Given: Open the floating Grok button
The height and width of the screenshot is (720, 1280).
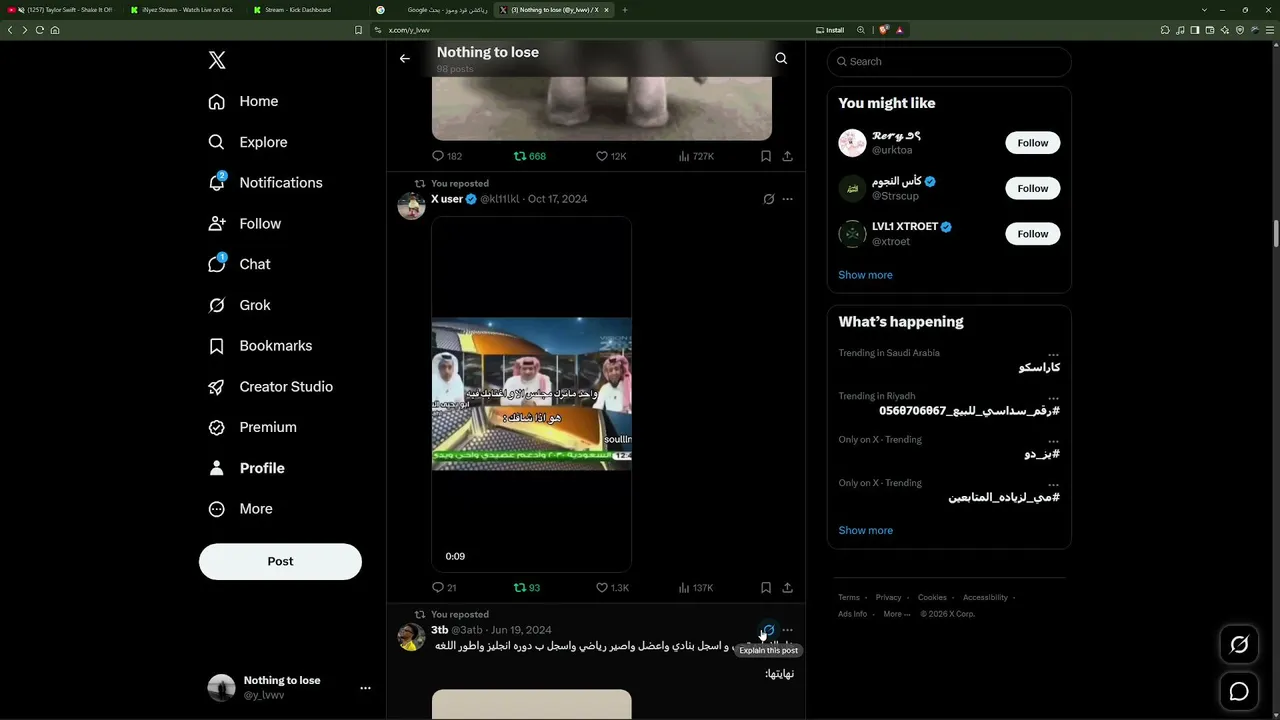Looking at the screenshot, I should coord(1239,645).
